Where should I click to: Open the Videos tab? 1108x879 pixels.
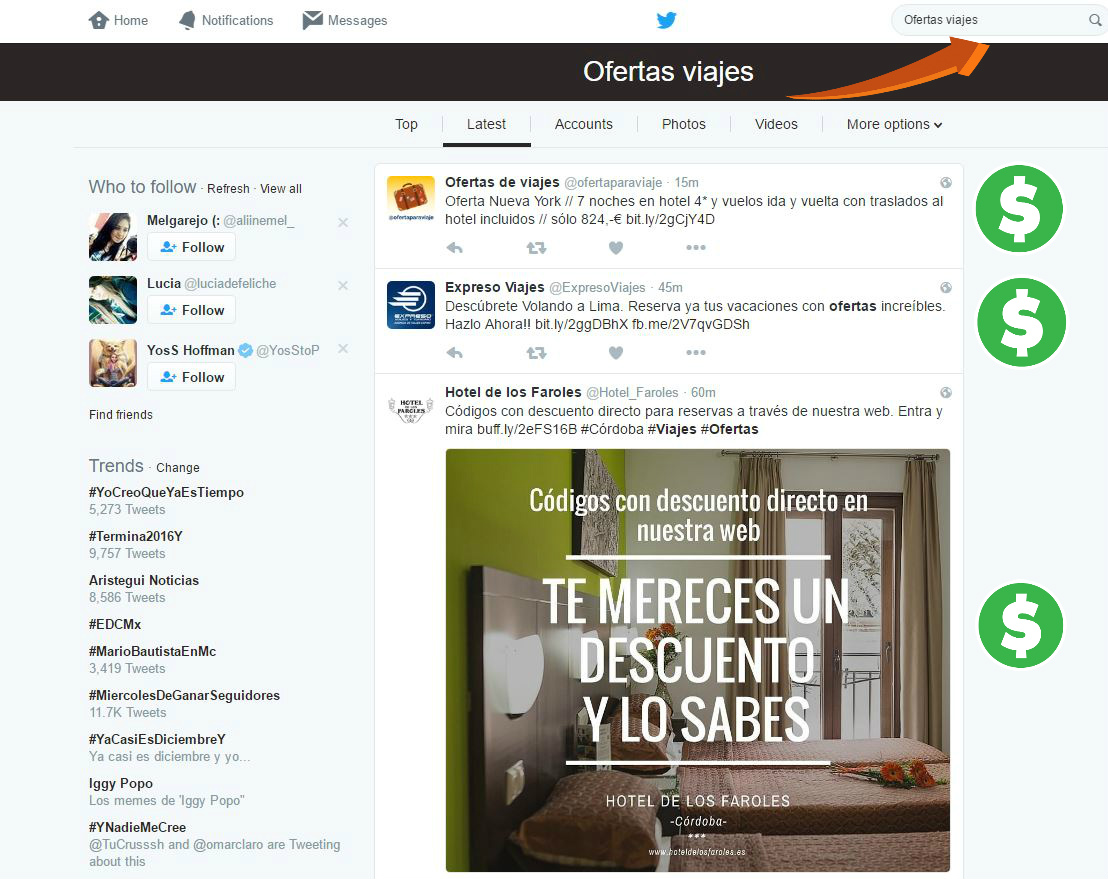(776, 124)
